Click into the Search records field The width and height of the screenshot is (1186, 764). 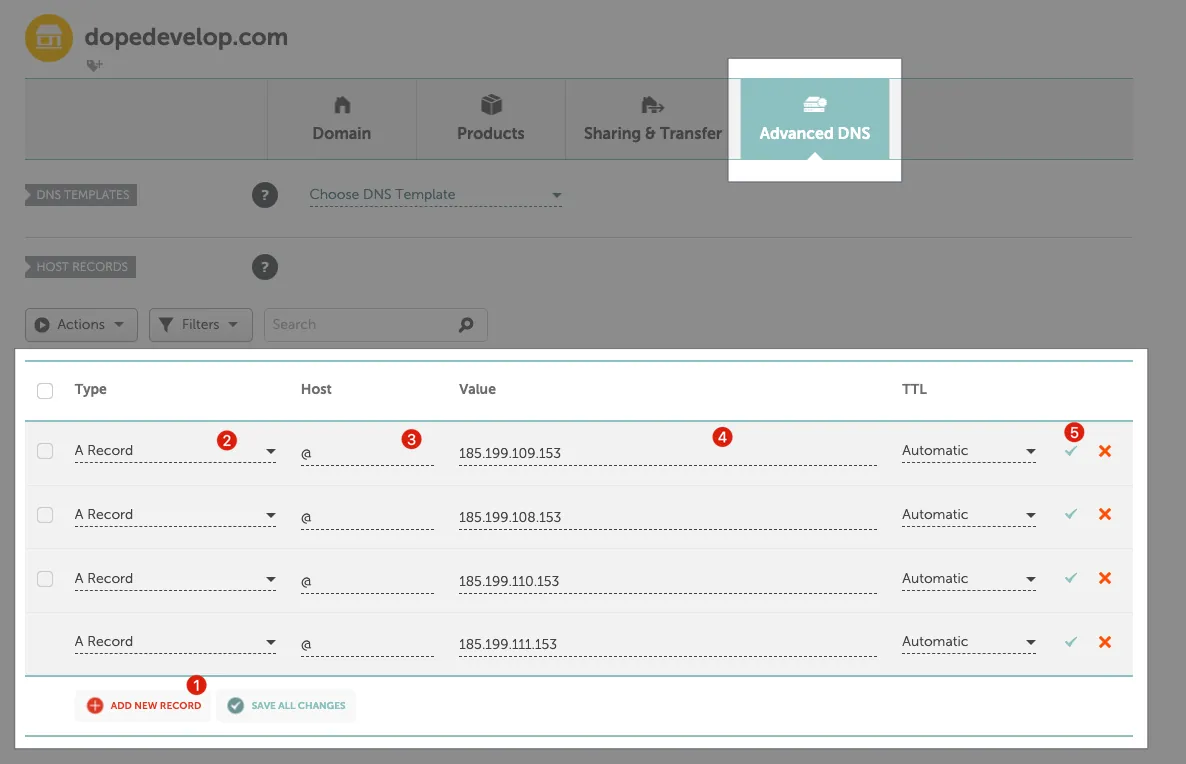360,325
